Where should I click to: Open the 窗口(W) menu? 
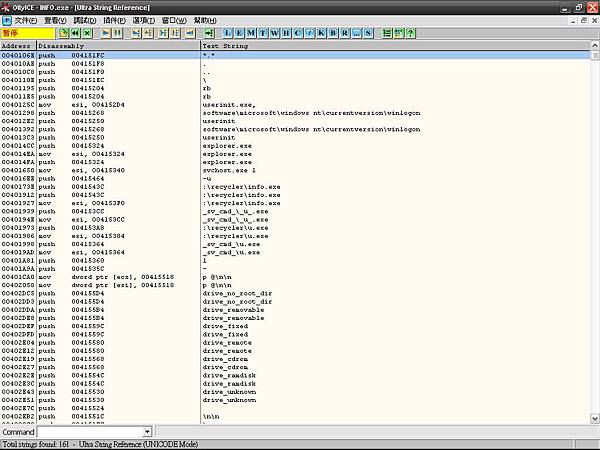pos(174,20)
